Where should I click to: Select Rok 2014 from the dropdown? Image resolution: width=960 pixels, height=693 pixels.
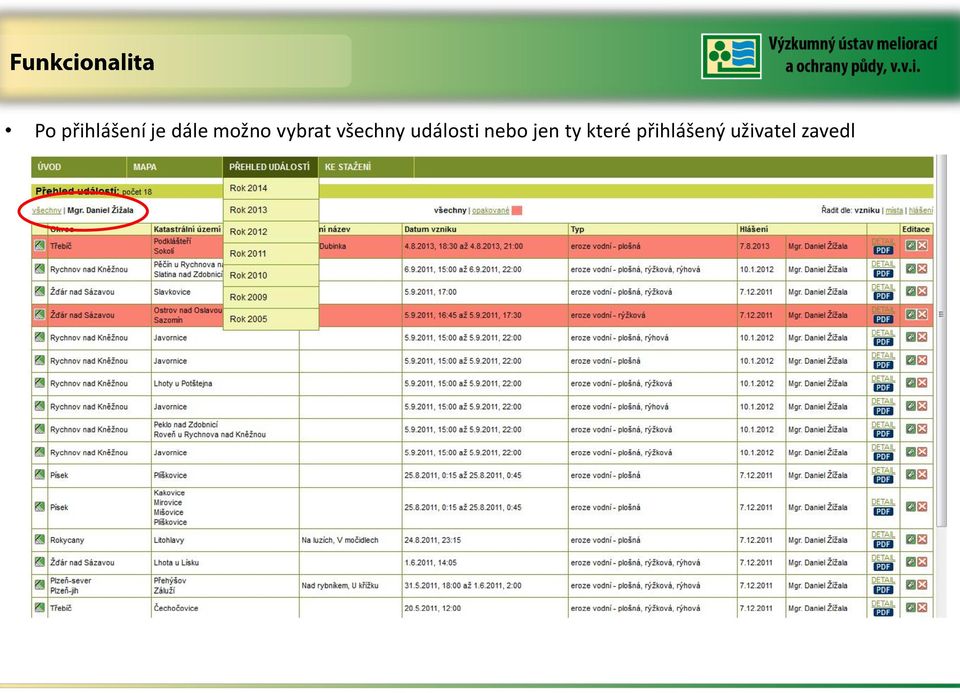(x=271, y=188)
